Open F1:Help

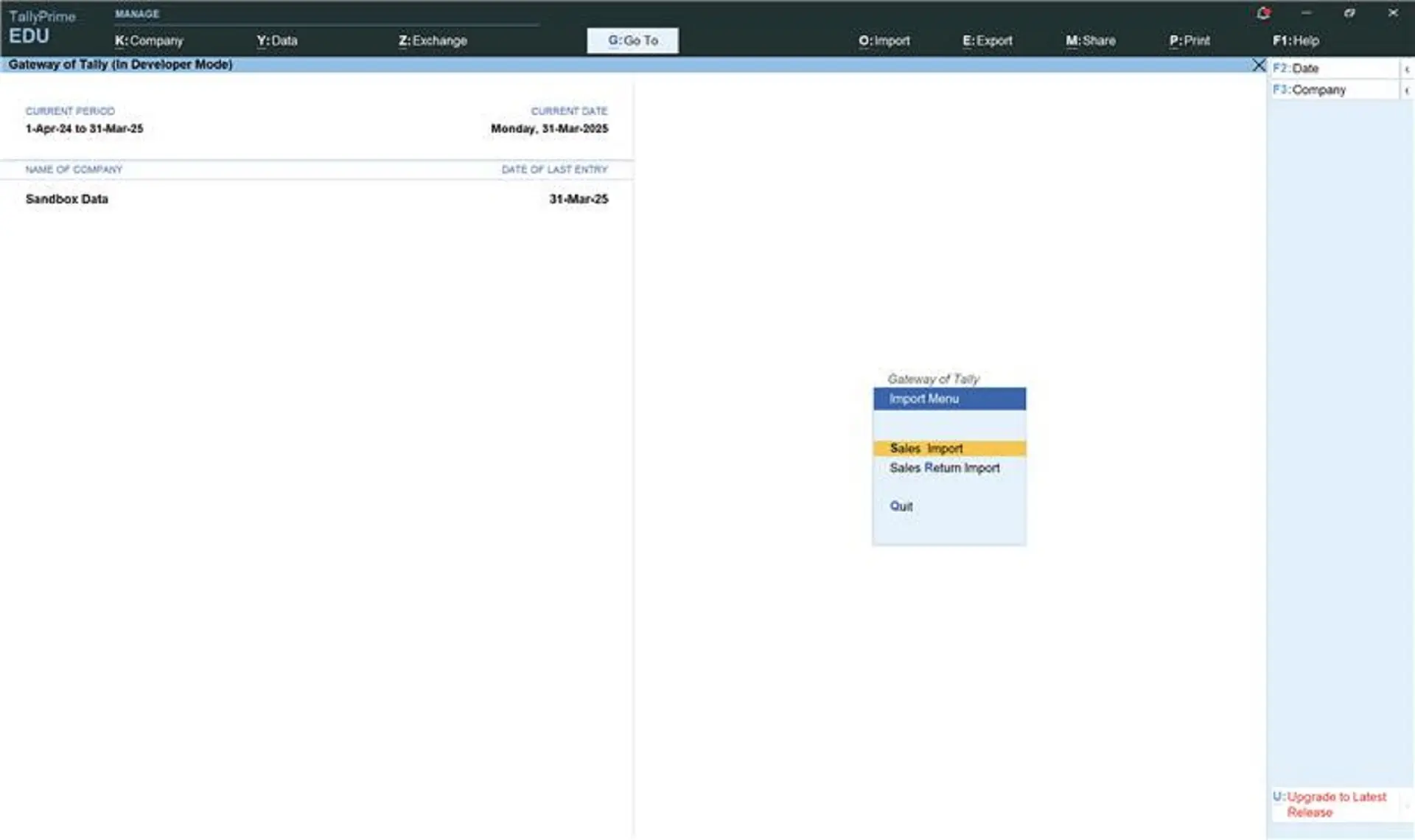[x=1296, y=41]
